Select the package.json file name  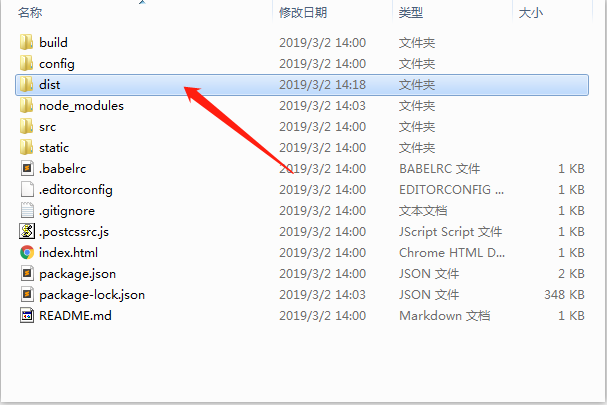point(77,274)
